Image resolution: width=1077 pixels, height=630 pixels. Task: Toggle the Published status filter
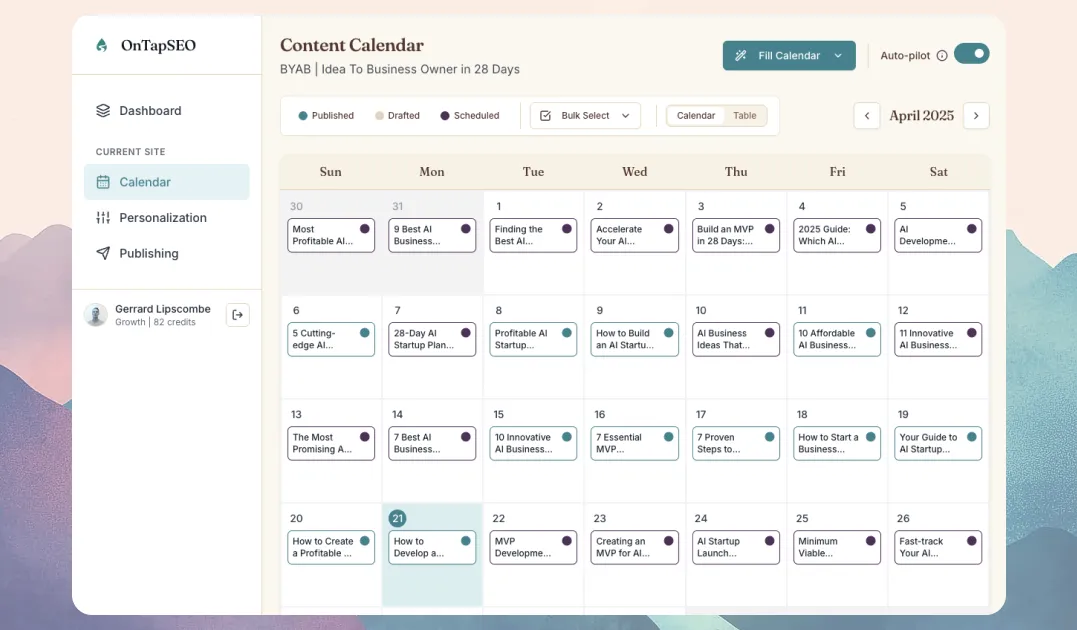click(326, 116)
